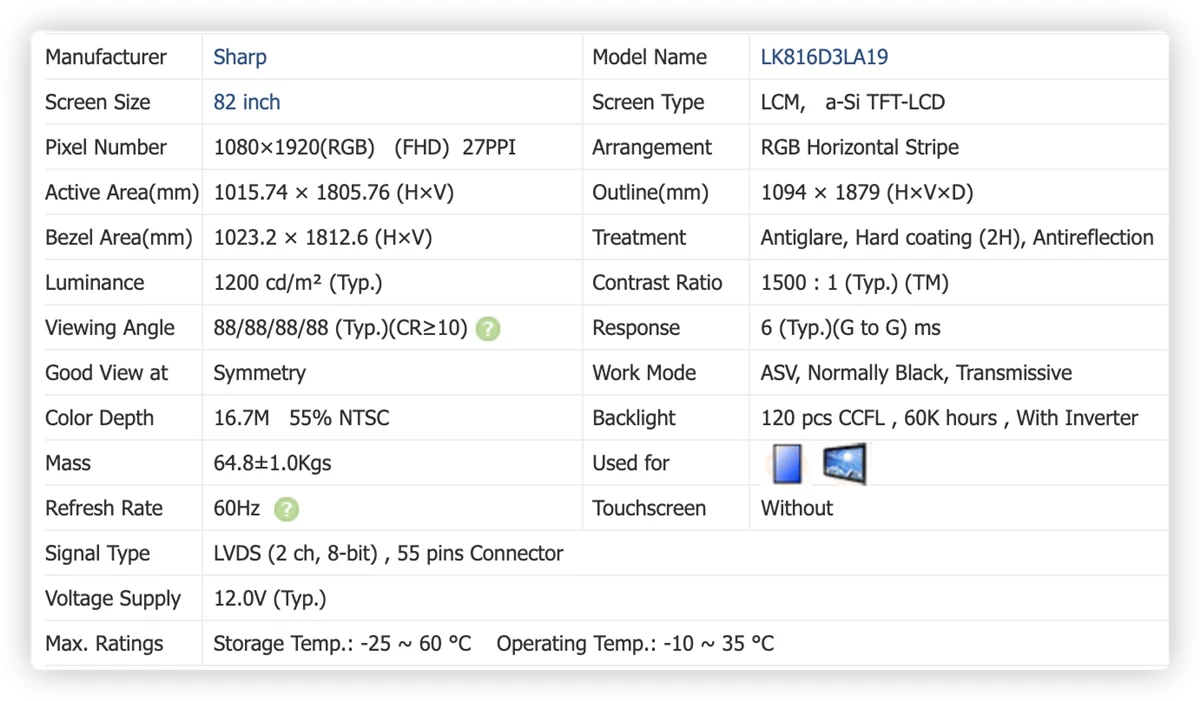Select the 'LVDS (2 ch, 8-bit), 55 pins Connector' value
This screenshot has height=701, width=1200.
(389, 553)
